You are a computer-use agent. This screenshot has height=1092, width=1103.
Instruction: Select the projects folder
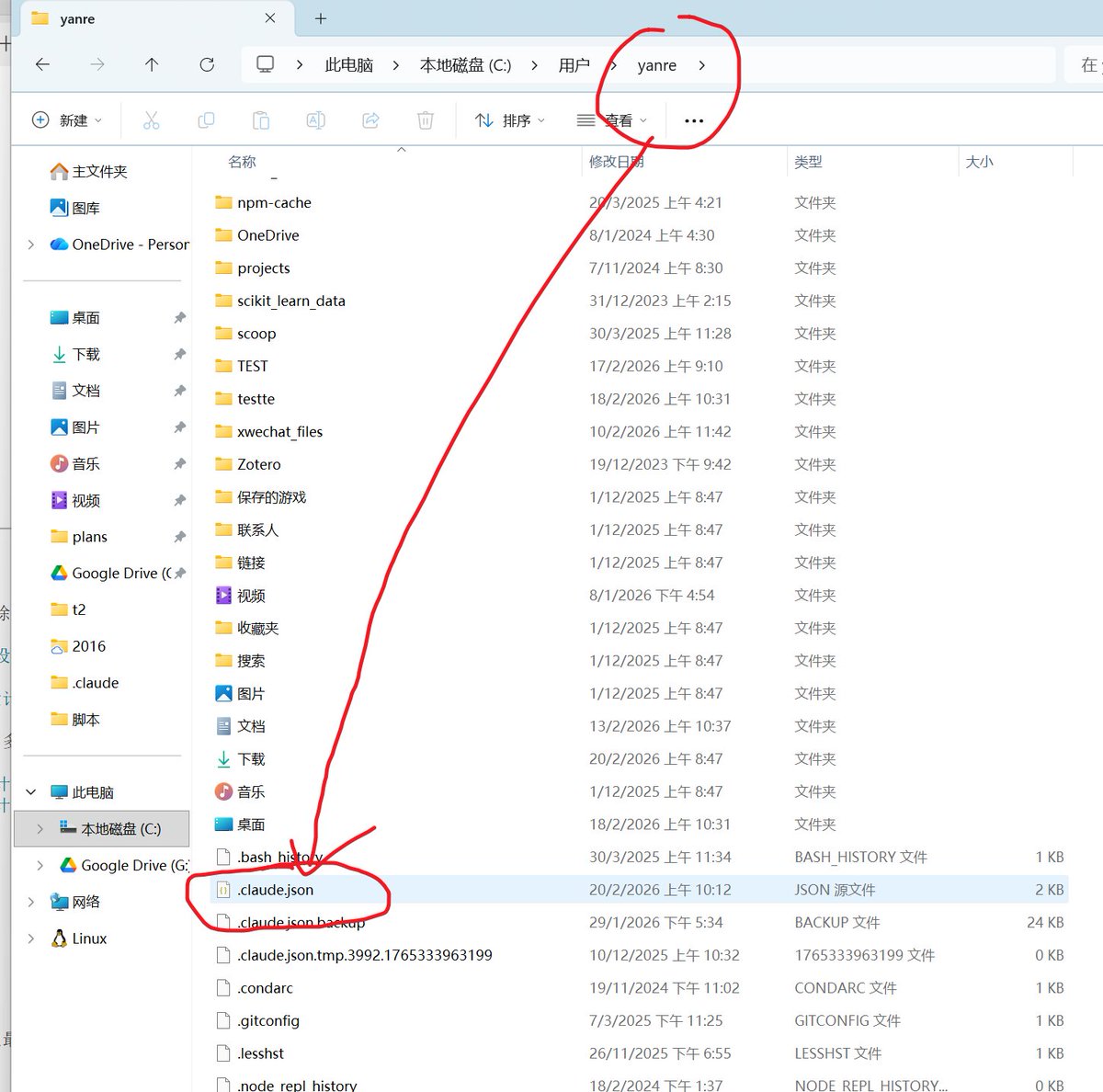(x=253, y=268)
